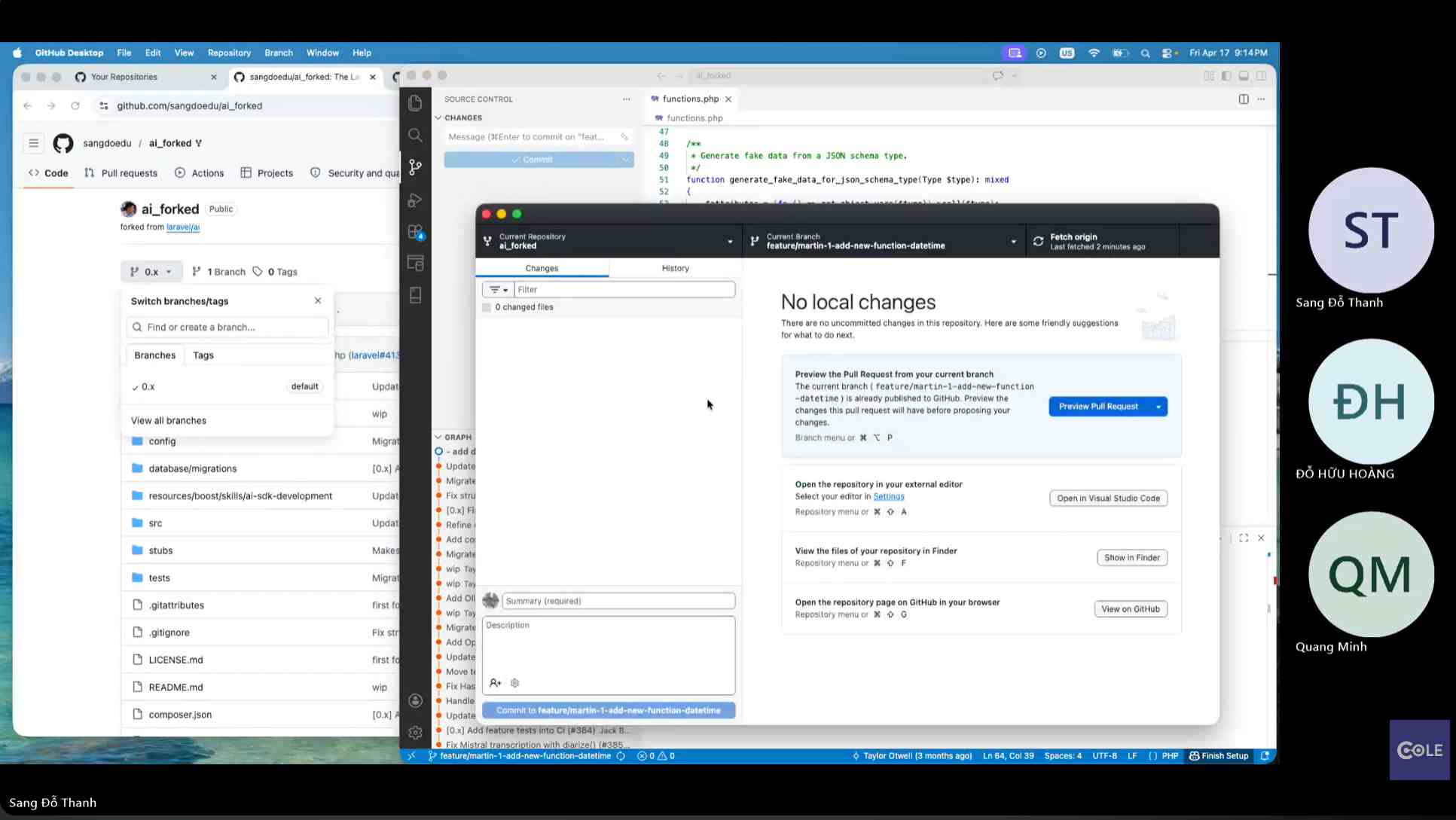1456x820 pixels.
Task: Open VS Code Search icon
Action: point(415,136)
